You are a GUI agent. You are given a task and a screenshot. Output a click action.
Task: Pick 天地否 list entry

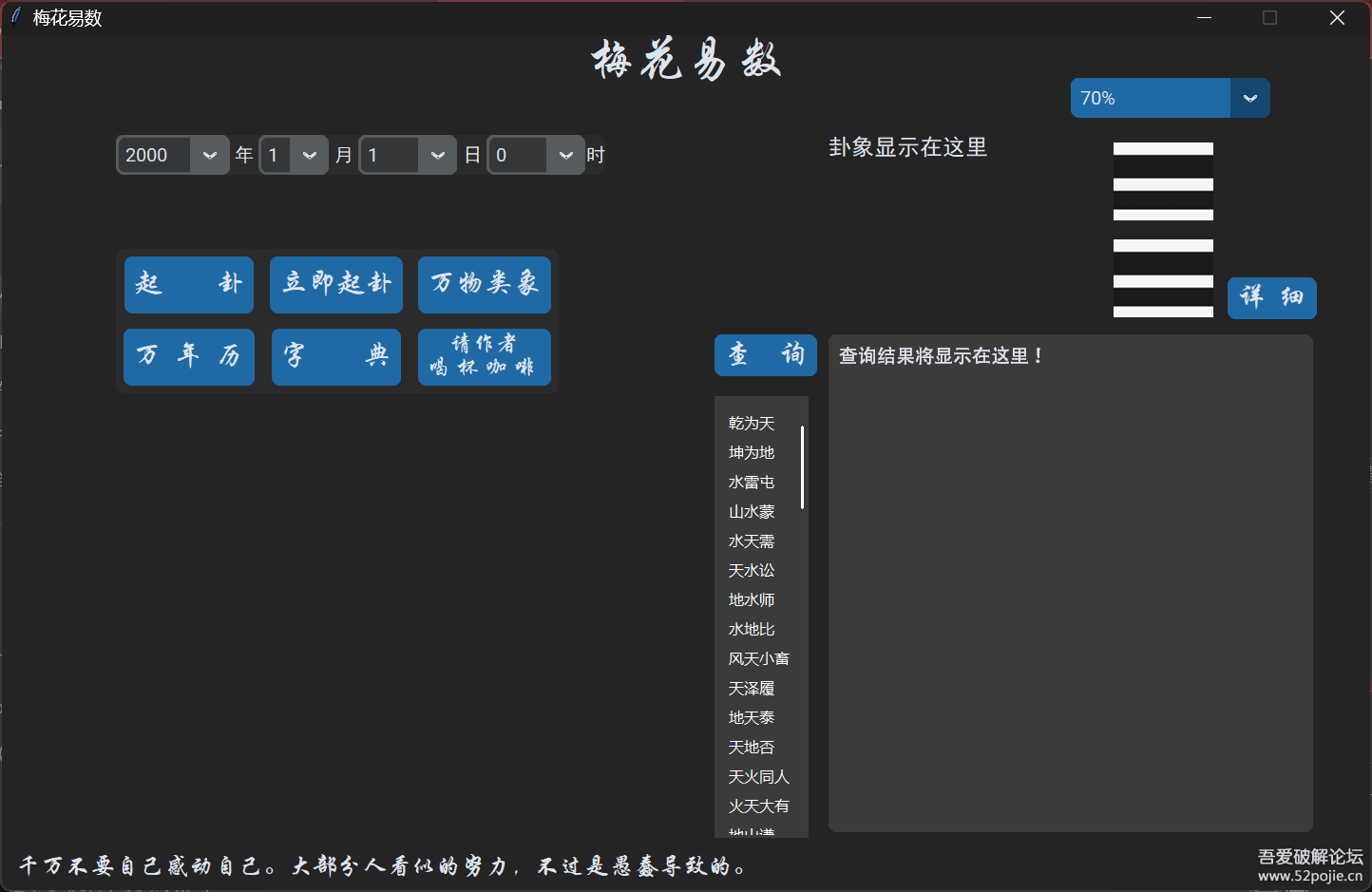point(752,748)
